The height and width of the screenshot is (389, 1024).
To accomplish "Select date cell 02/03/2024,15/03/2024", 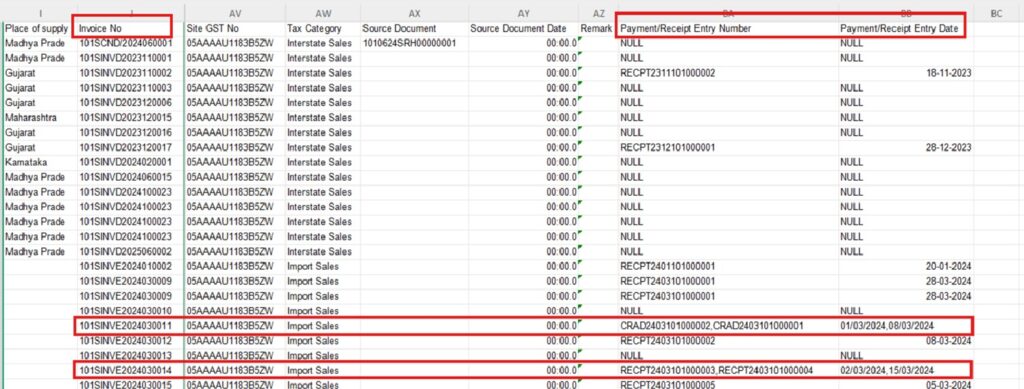I will pyautogui.click(x=906, y=371).
